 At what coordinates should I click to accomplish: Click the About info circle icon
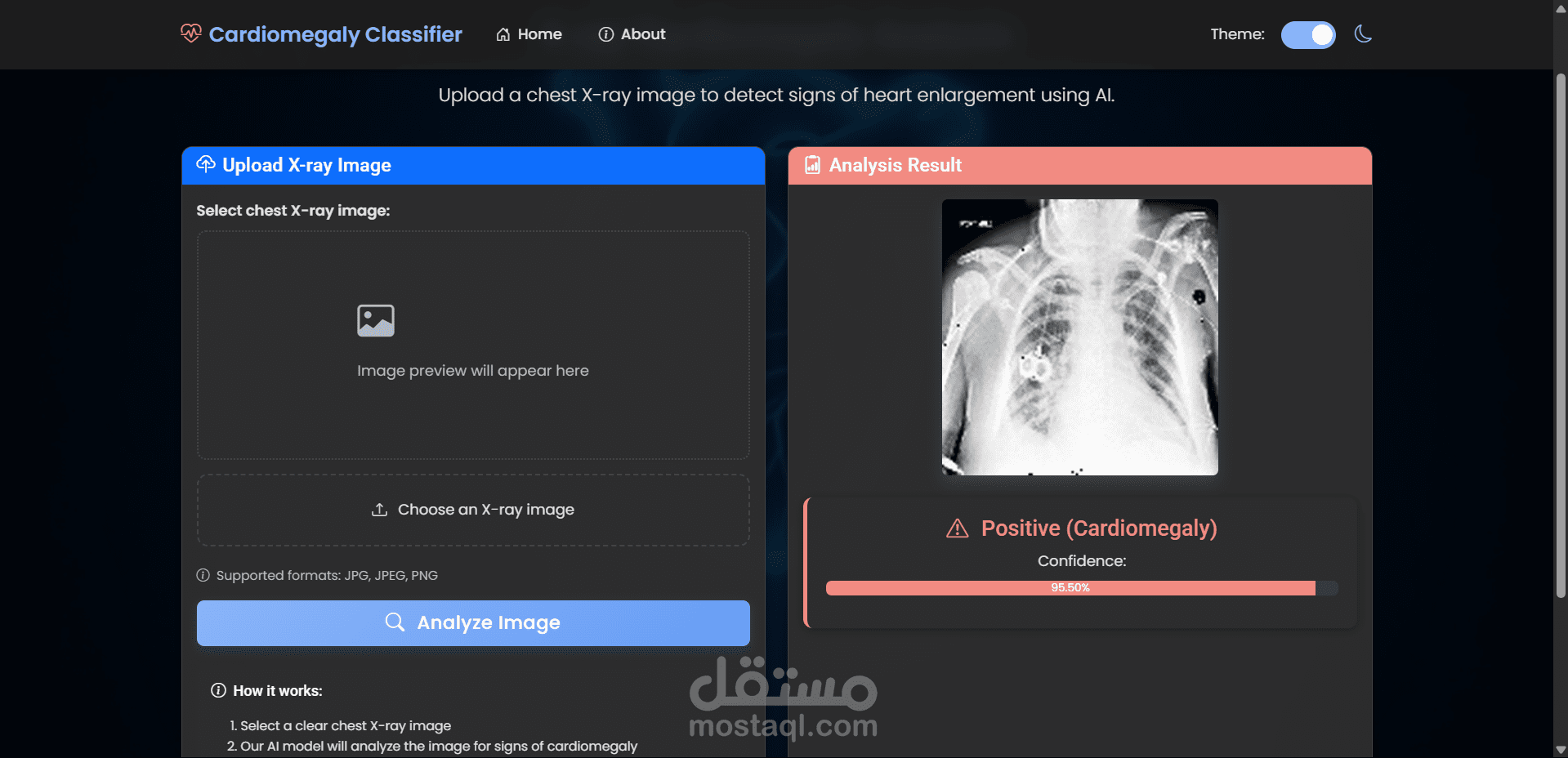(605, 34)
